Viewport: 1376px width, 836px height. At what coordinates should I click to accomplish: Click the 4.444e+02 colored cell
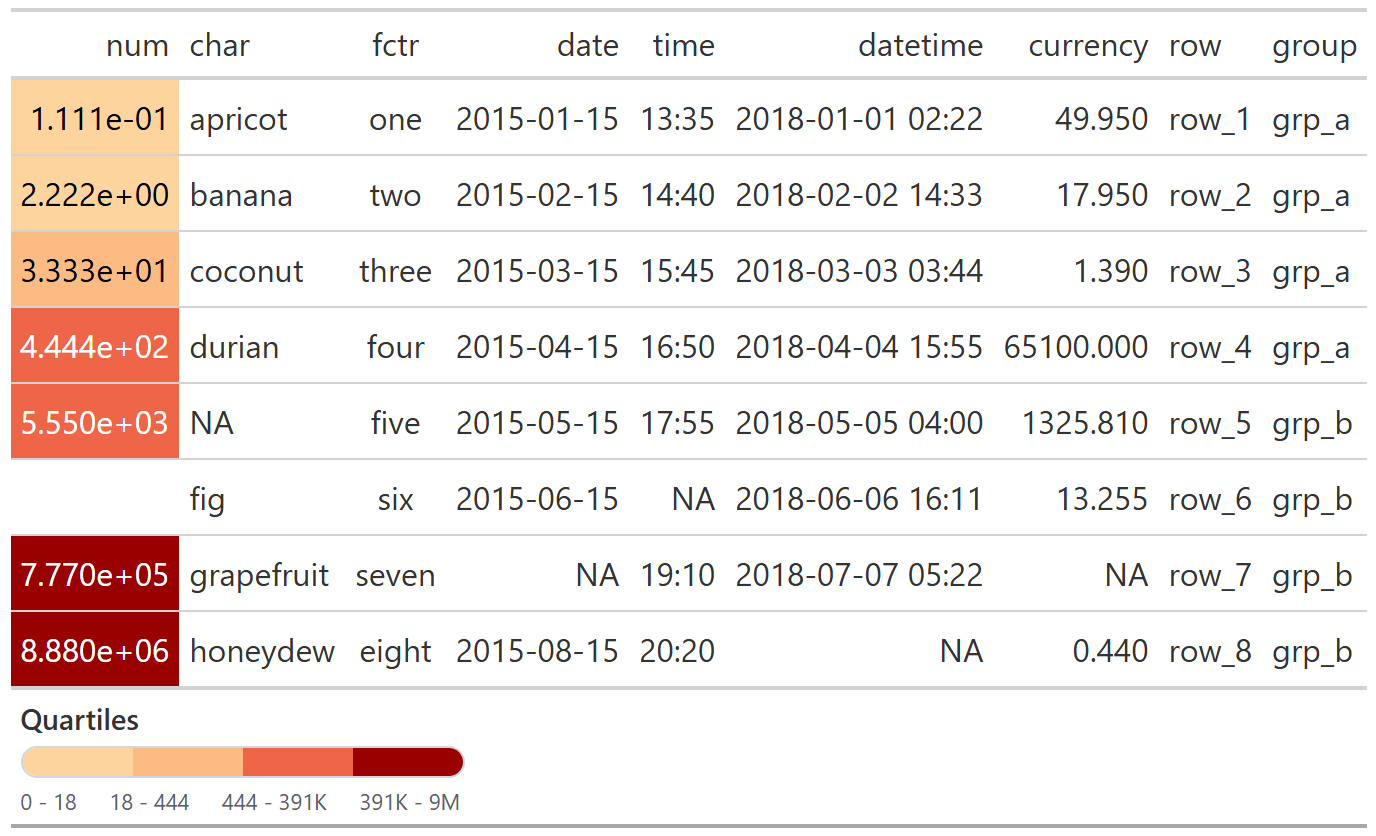point(95,347)
